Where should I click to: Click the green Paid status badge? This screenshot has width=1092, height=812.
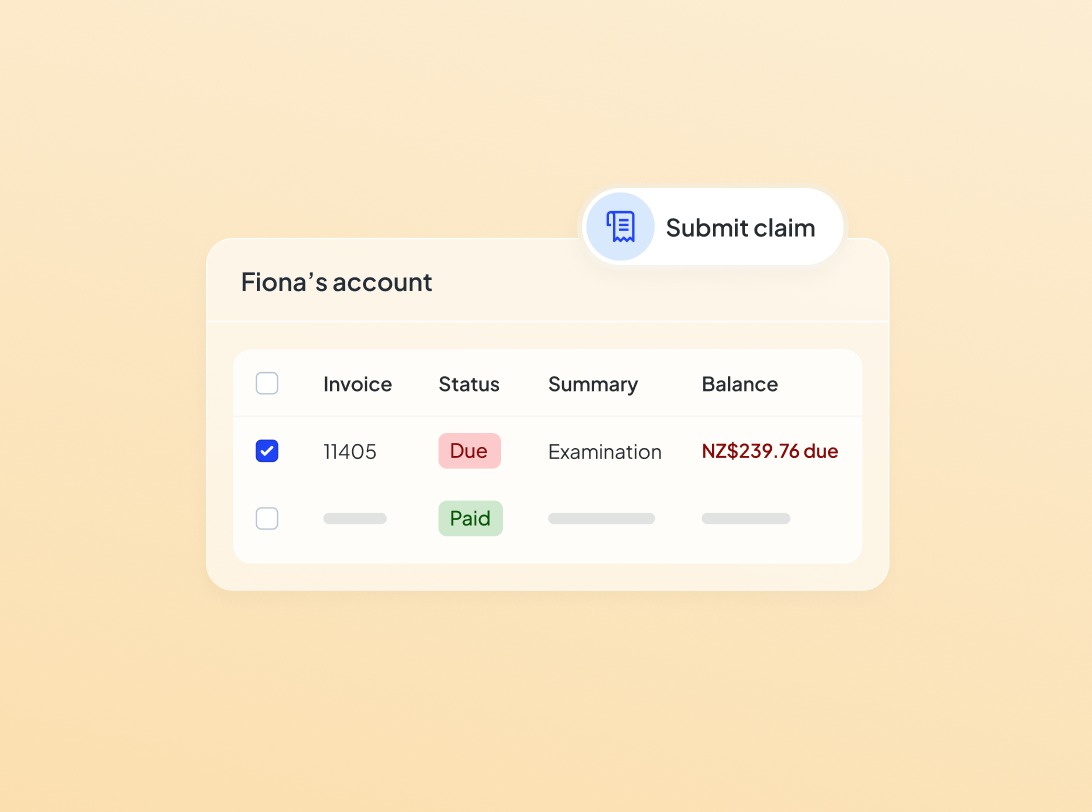[470, 518]
